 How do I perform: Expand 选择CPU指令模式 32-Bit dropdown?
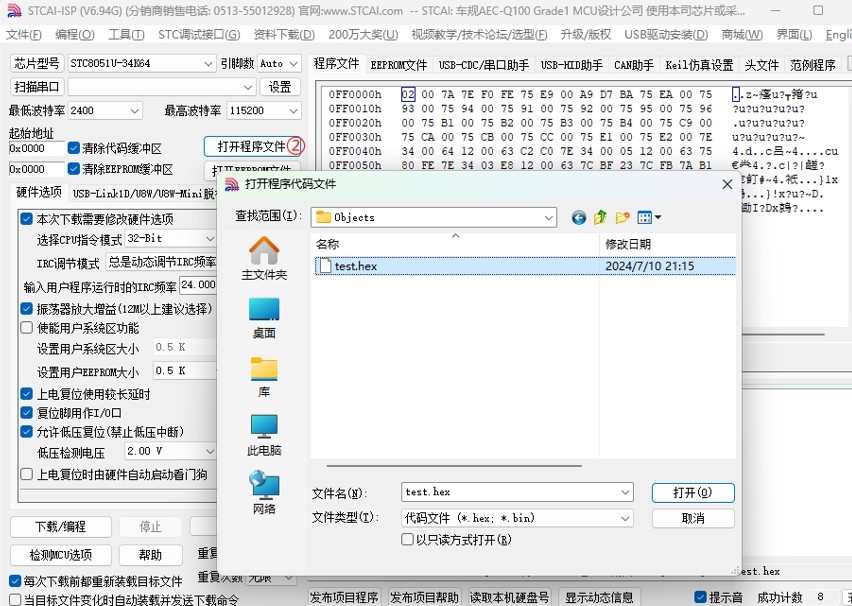[210, 238]
